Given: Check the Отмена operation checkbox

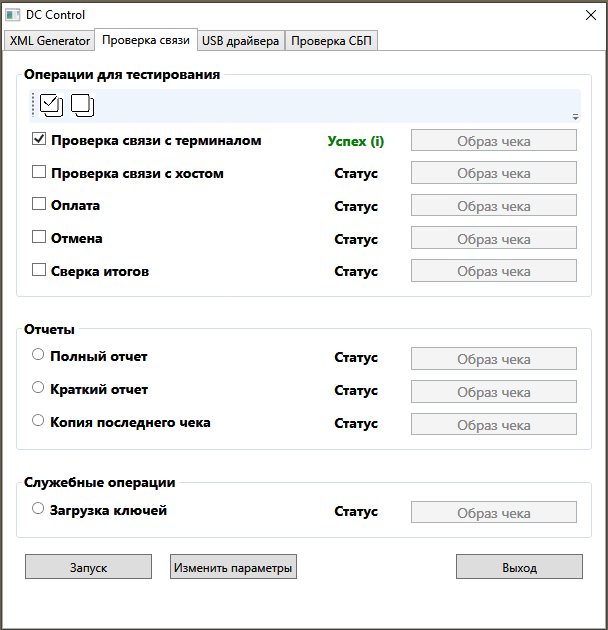Looking at the screenshot, I should [x=39, y=238].
